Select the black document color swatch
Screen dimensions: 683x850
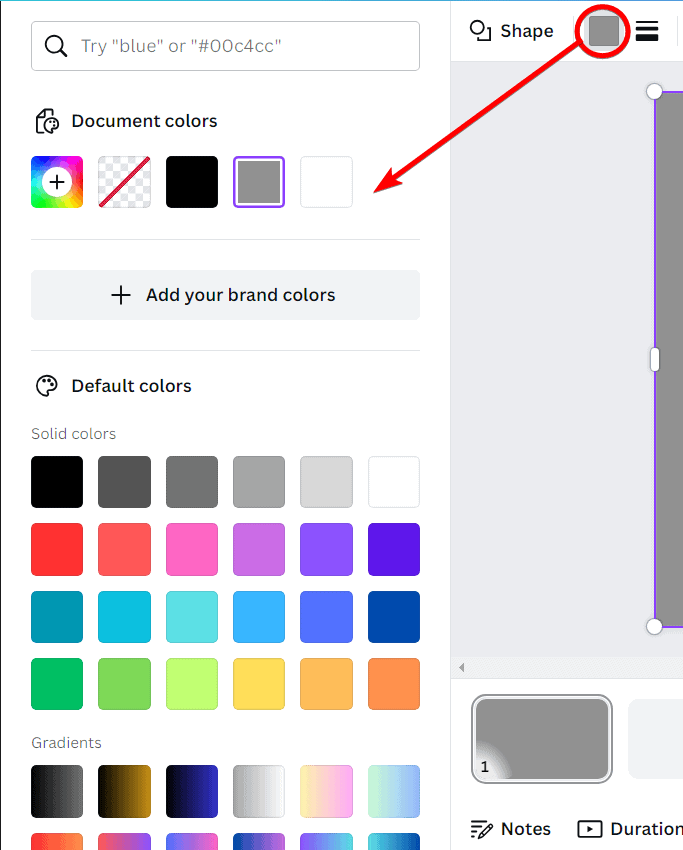point(192,182)
